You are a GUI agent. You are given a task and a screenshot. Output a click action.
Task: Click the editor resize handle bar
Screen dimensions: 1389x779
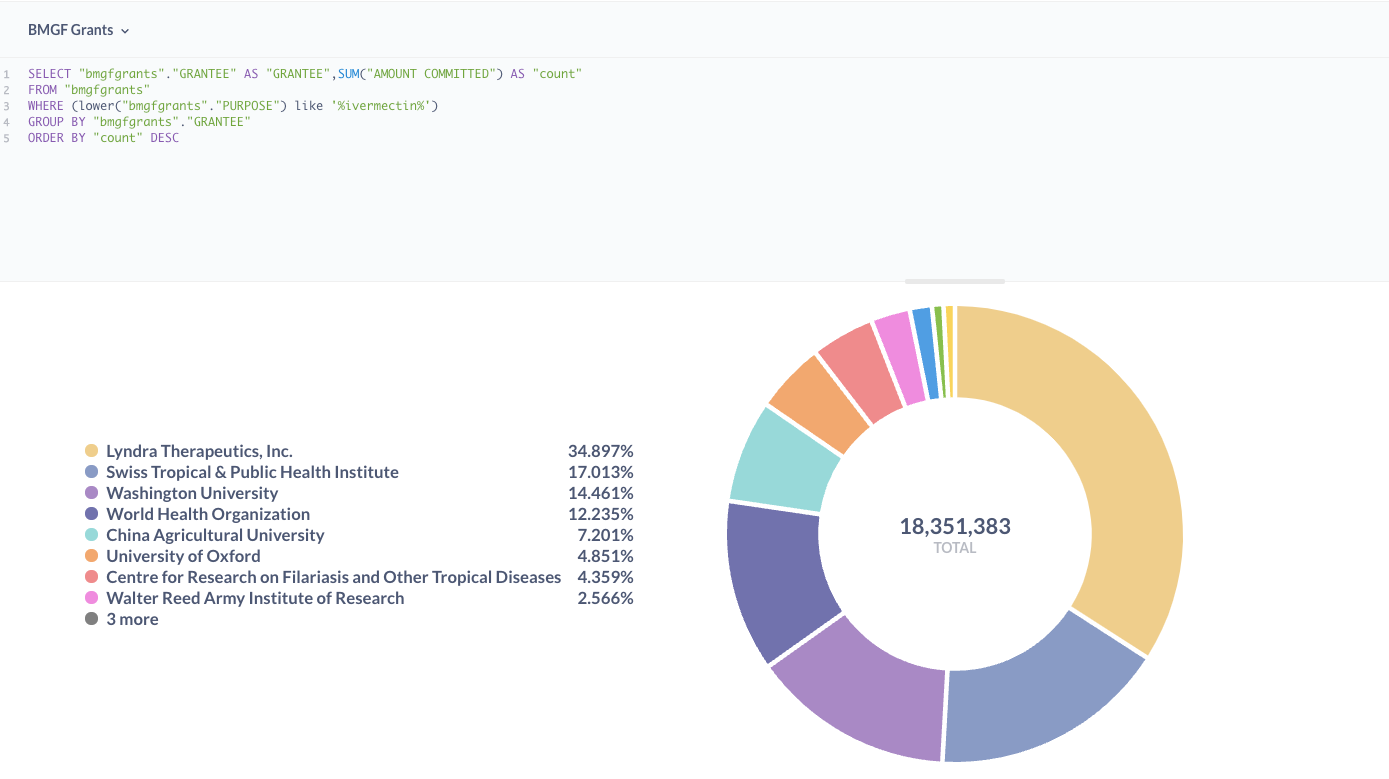[954, 281]
